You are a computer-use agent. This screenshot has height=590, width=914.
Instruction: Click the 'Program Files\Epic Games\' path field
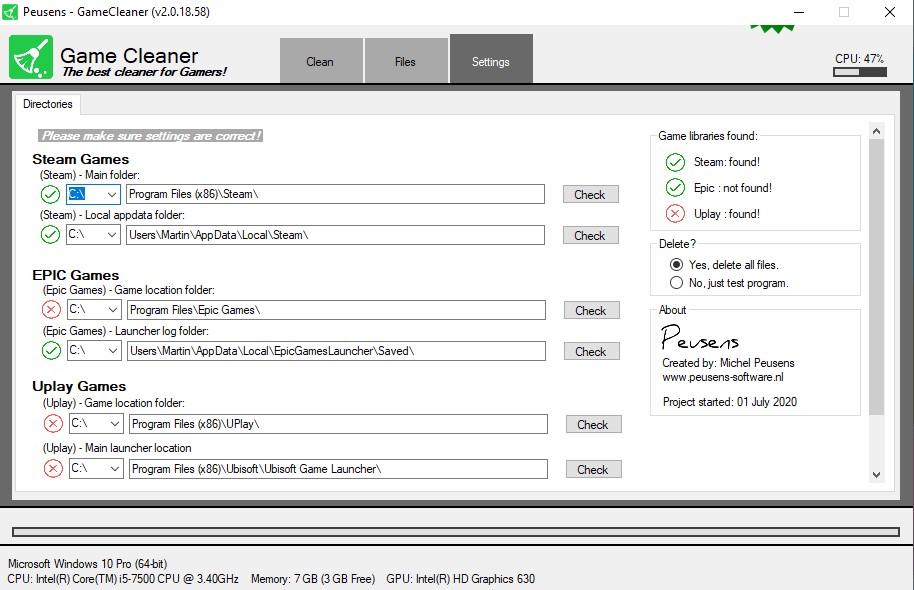click(x=336, y=310)
